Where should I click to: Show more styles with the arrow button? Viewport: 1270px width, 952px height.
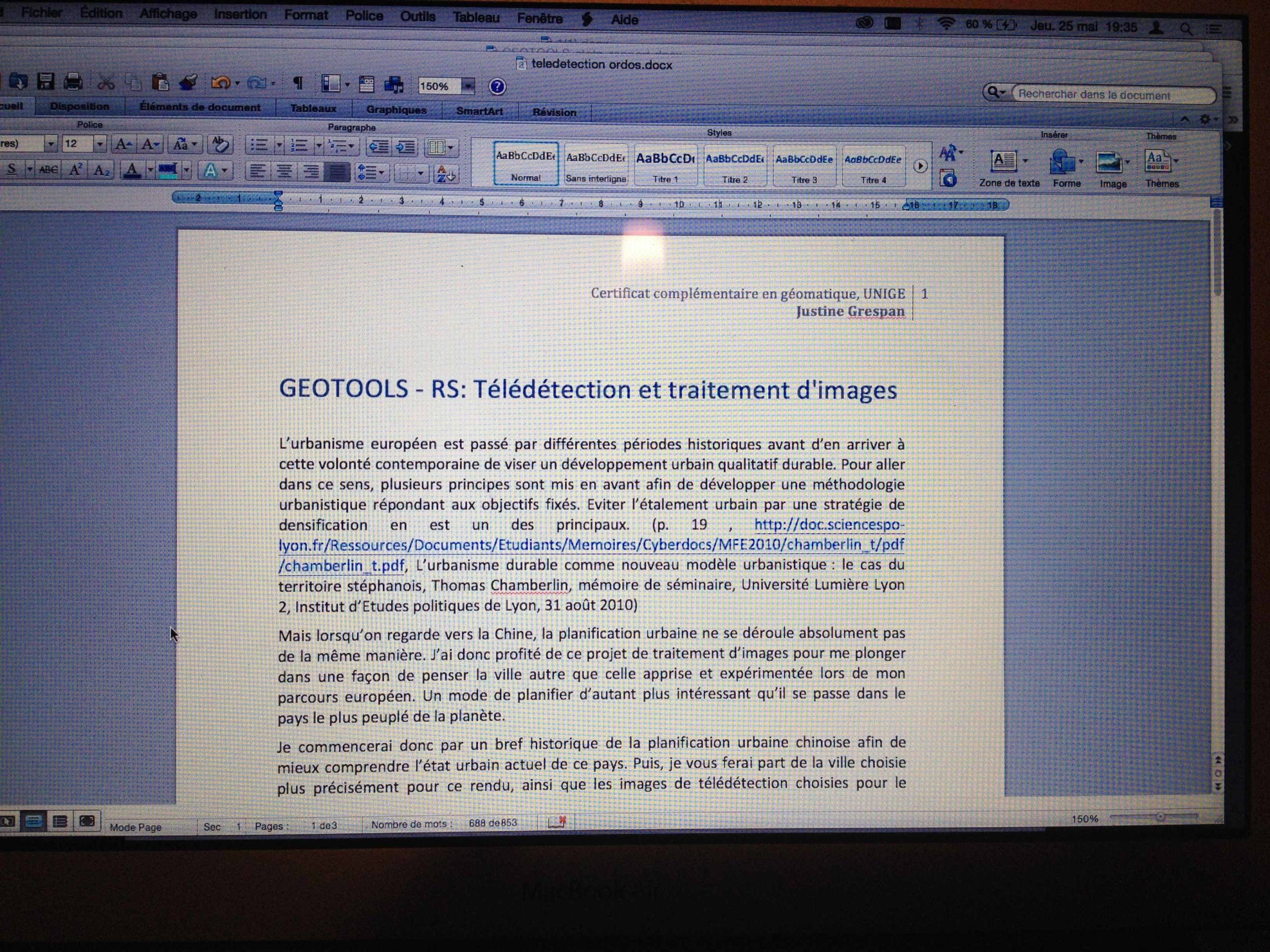coord(920,167)
